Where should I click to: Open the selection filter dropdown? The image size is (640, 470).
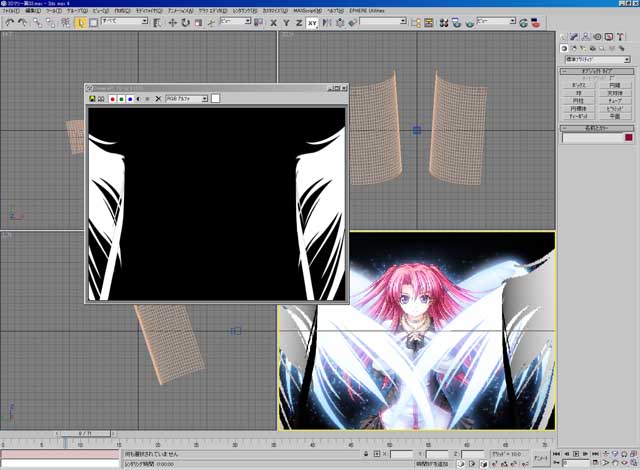click(x=124, y=21)
